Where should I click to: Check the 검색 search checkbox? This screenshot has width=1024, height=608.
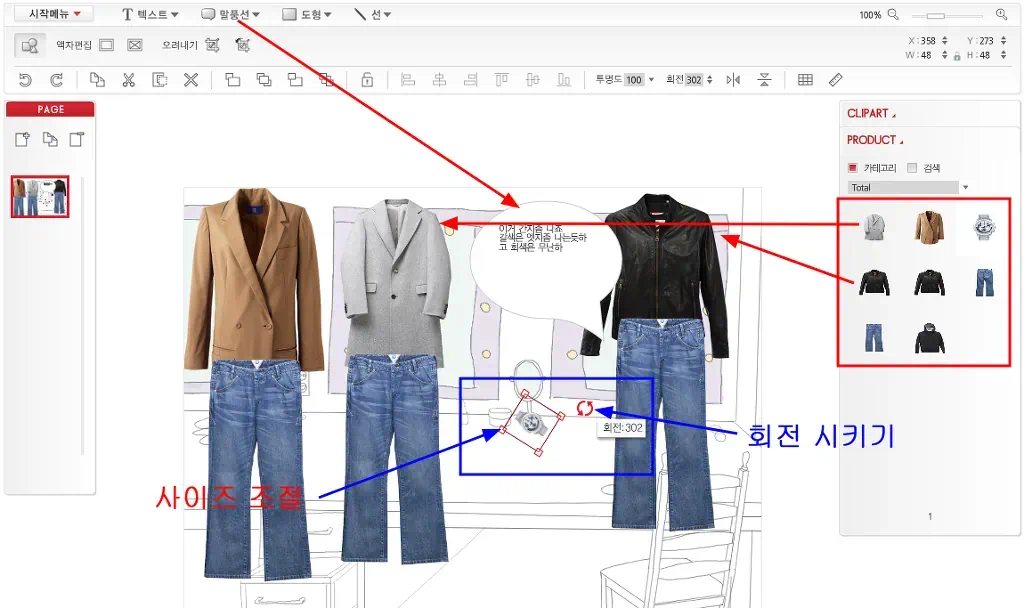tap(912, 168)
